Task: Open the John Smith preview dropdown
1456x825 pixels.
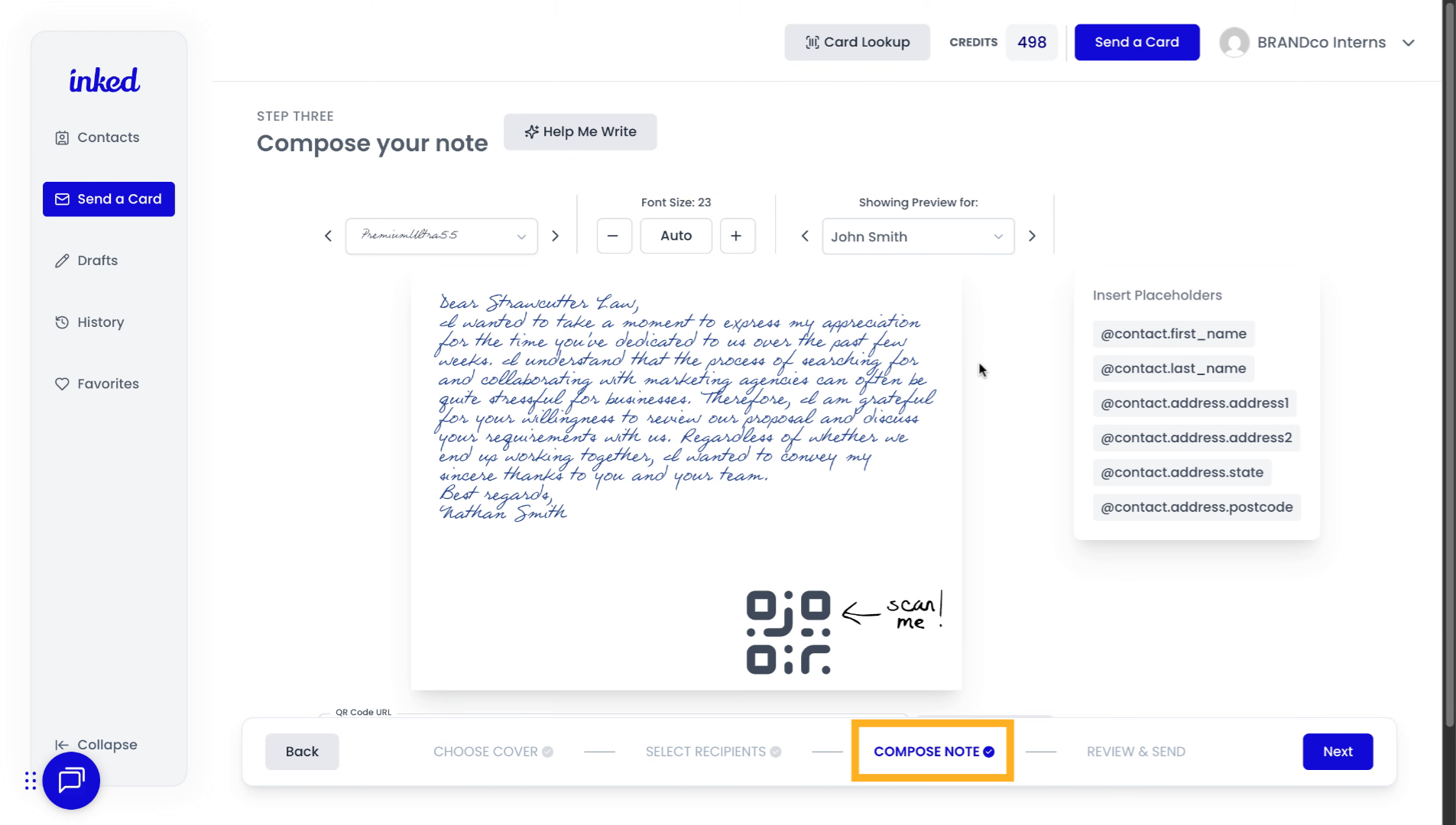Action: coord(917,237)
